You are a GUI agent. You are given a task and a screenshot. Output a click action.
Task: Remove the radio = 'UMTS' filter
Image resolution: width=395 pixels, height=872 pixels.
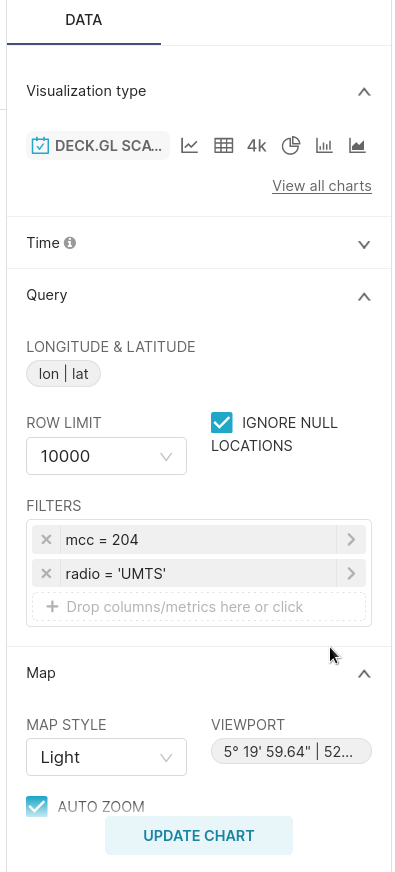[46, 573]
